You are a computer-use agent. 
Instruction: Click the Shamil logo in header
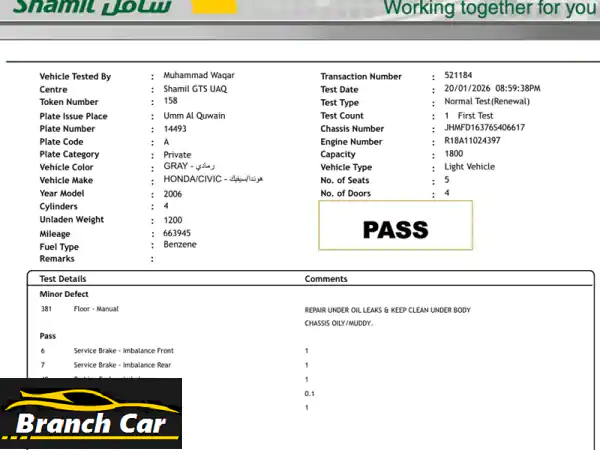[91, 8]
